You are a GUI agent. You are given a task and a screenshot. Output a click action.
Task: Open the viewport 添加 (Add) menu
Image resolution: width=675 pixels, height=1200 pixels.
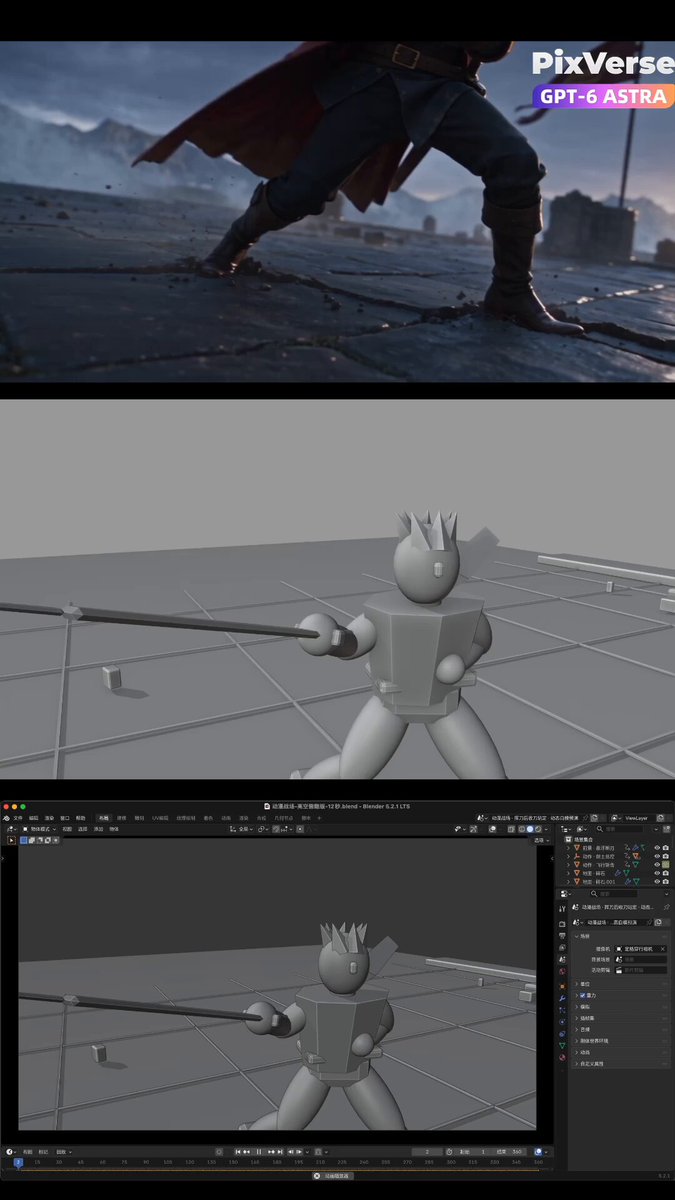[x=98, y=829]
